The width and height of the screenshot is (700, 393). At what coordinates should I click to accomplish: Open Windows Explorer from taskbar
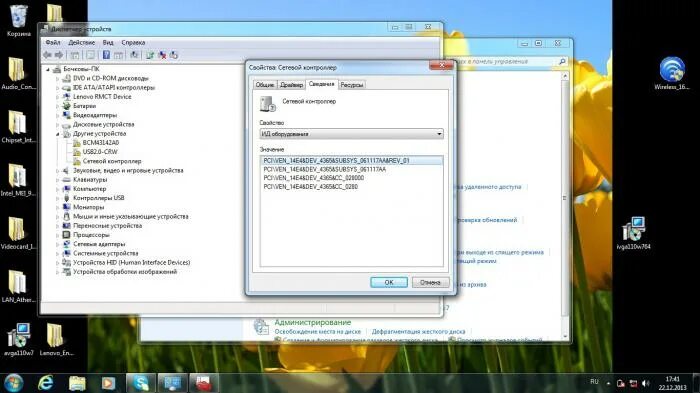click(77, 383)
